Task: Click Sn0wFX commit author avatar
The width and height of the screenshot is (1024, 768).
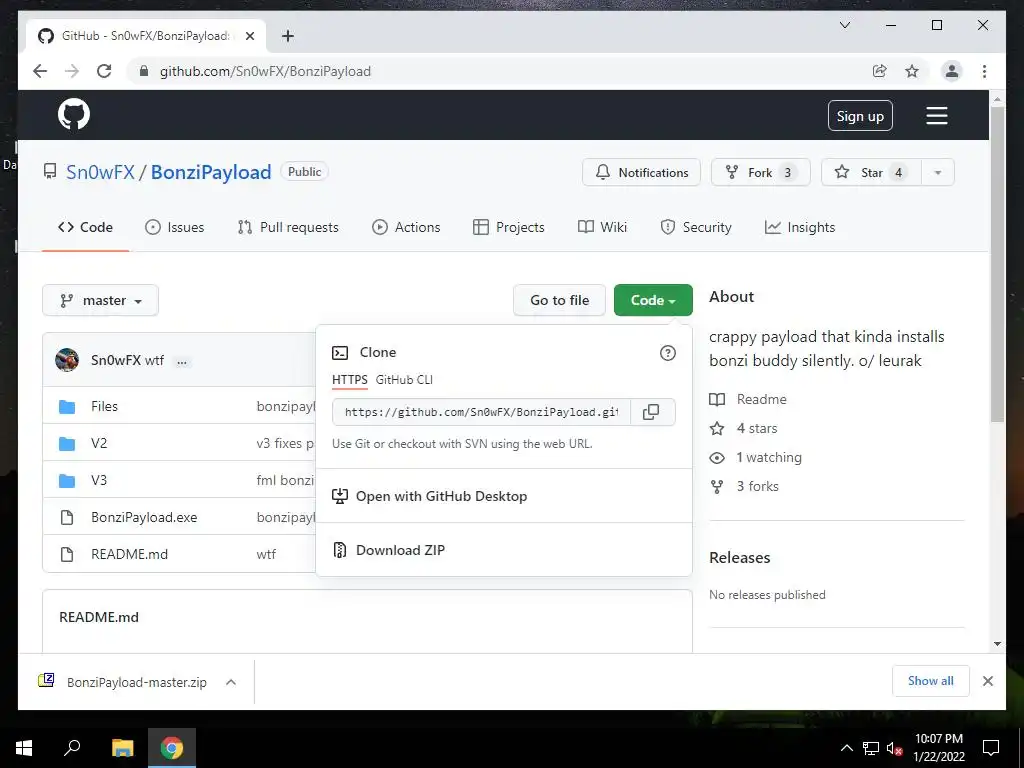Action: 67,360
